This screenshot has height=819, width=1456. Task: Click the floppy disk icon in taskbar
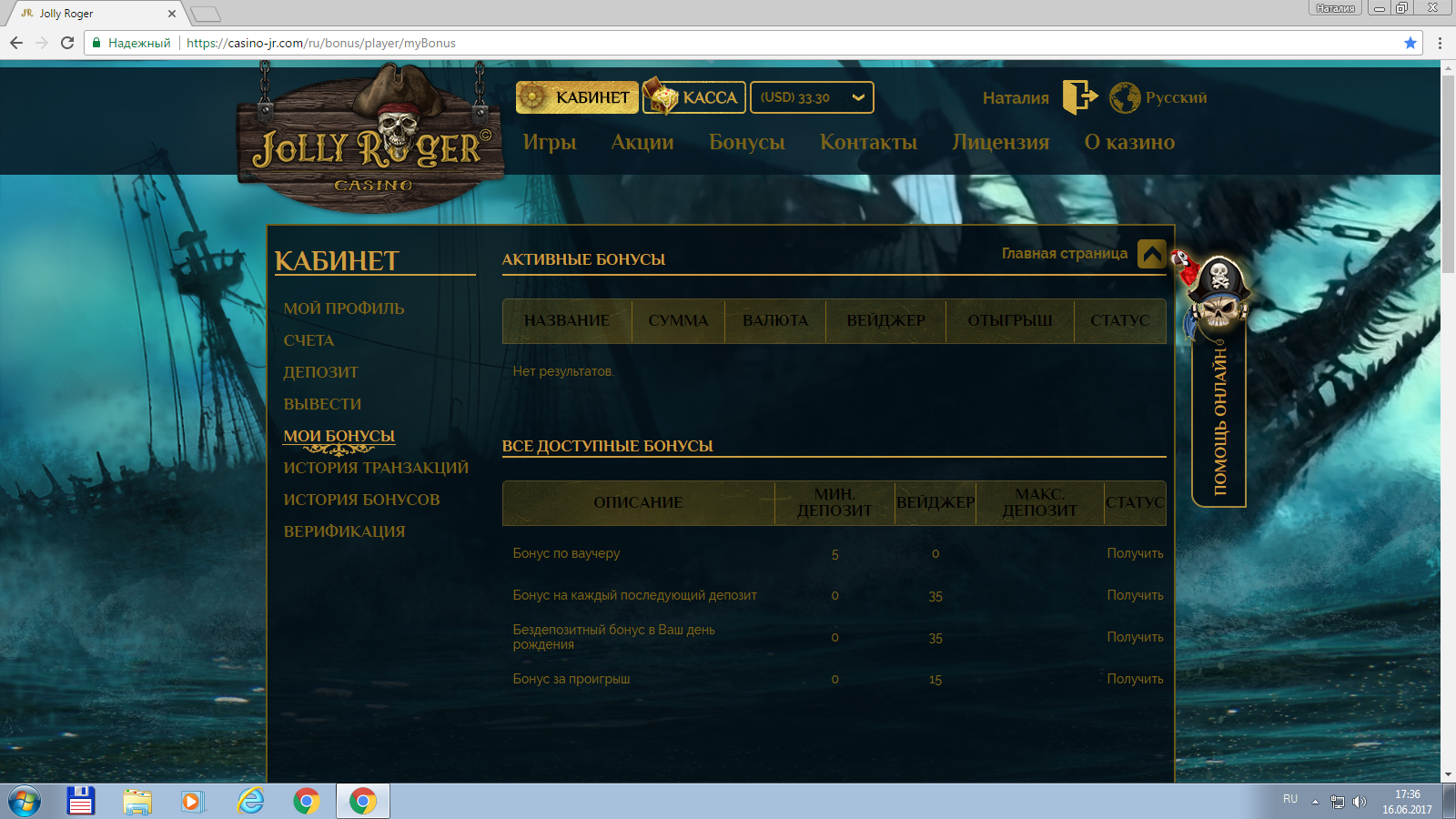pos(81,801)
